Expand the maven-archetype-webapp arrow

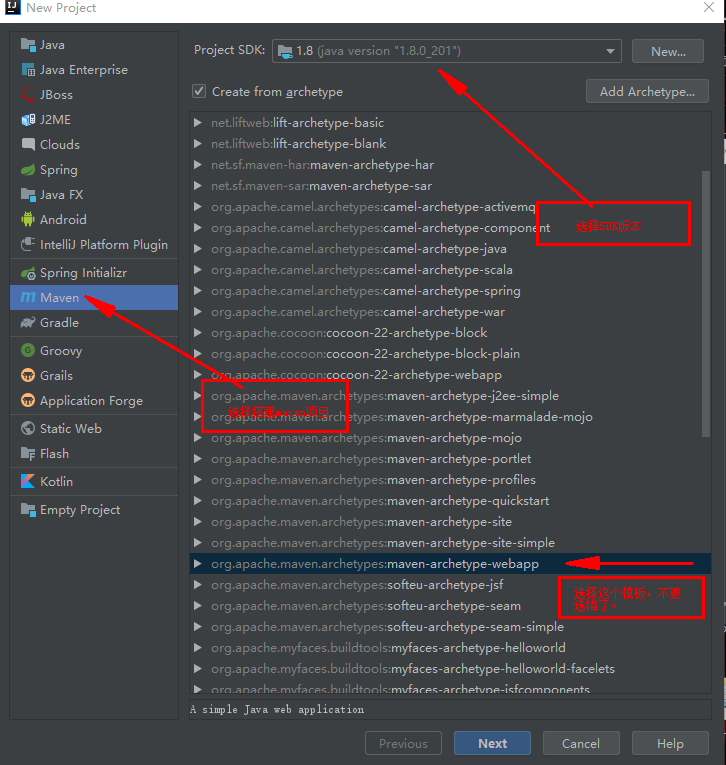[198, 564]
